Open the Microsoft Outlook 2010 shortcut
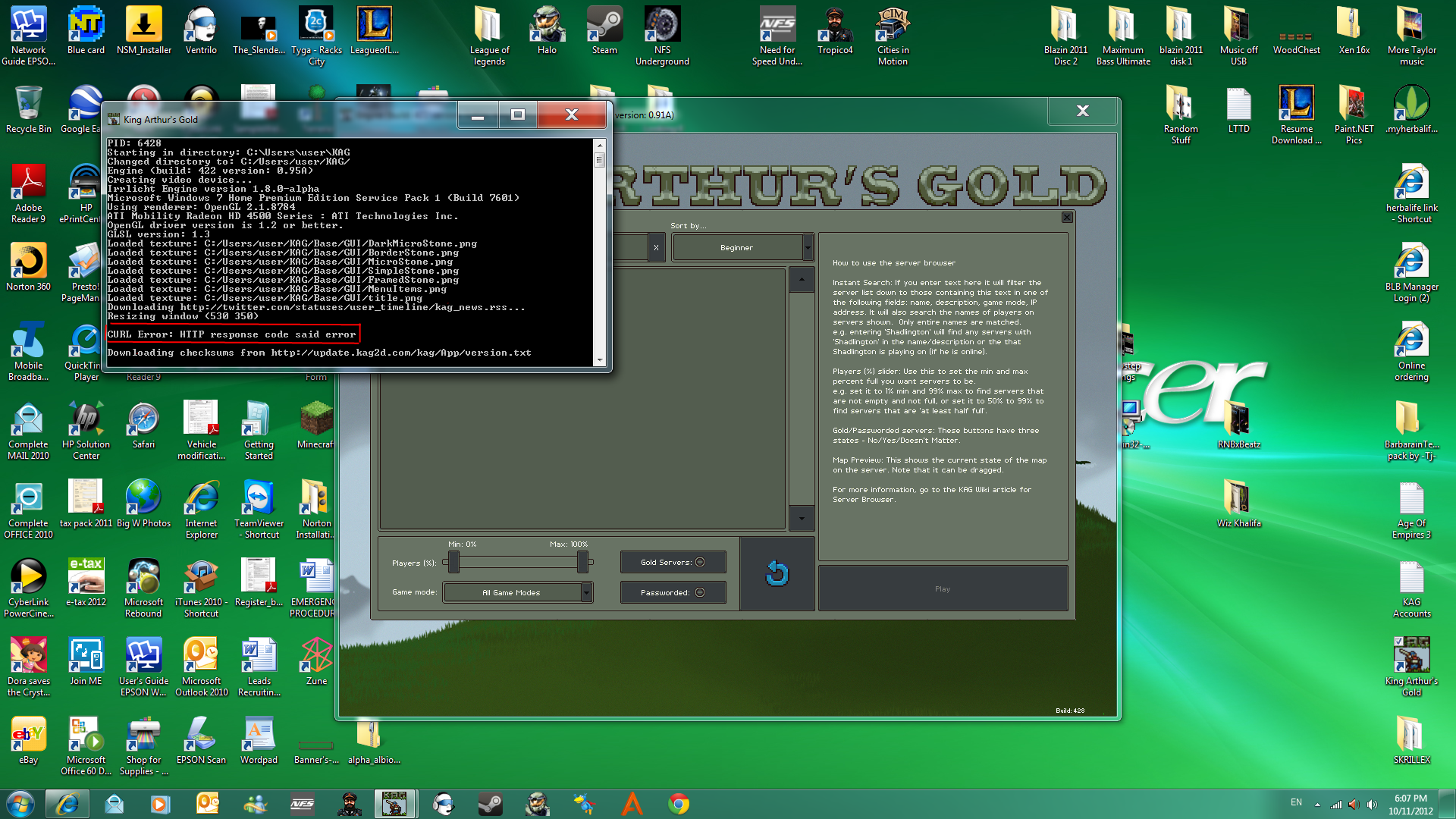 [x=201, y=667]
